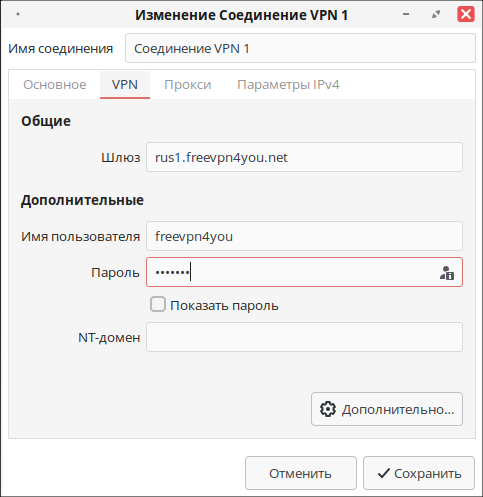Screen dimensions: 483x497
Task: Click the gear icon in Дополнительно button
Action: [328, 409]
